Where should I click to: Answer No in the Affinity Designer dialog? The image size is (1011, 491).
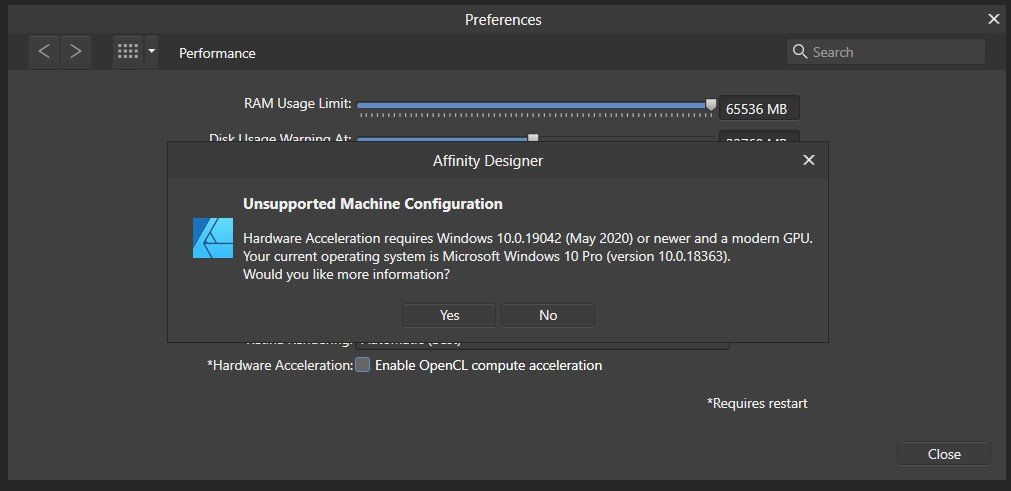click(548, 315)
